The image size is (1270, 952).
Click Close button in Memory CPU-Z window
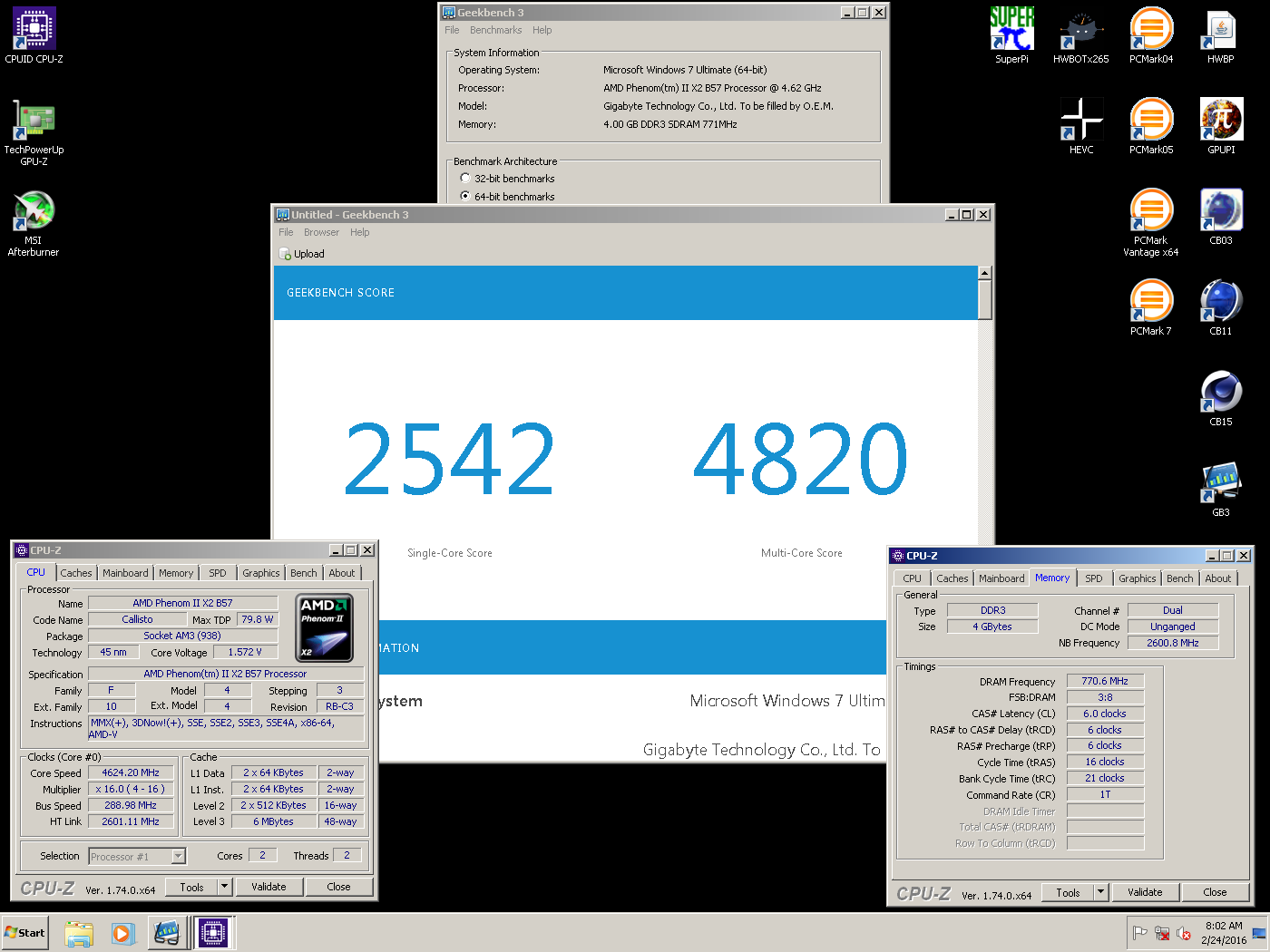point(1215,892)
